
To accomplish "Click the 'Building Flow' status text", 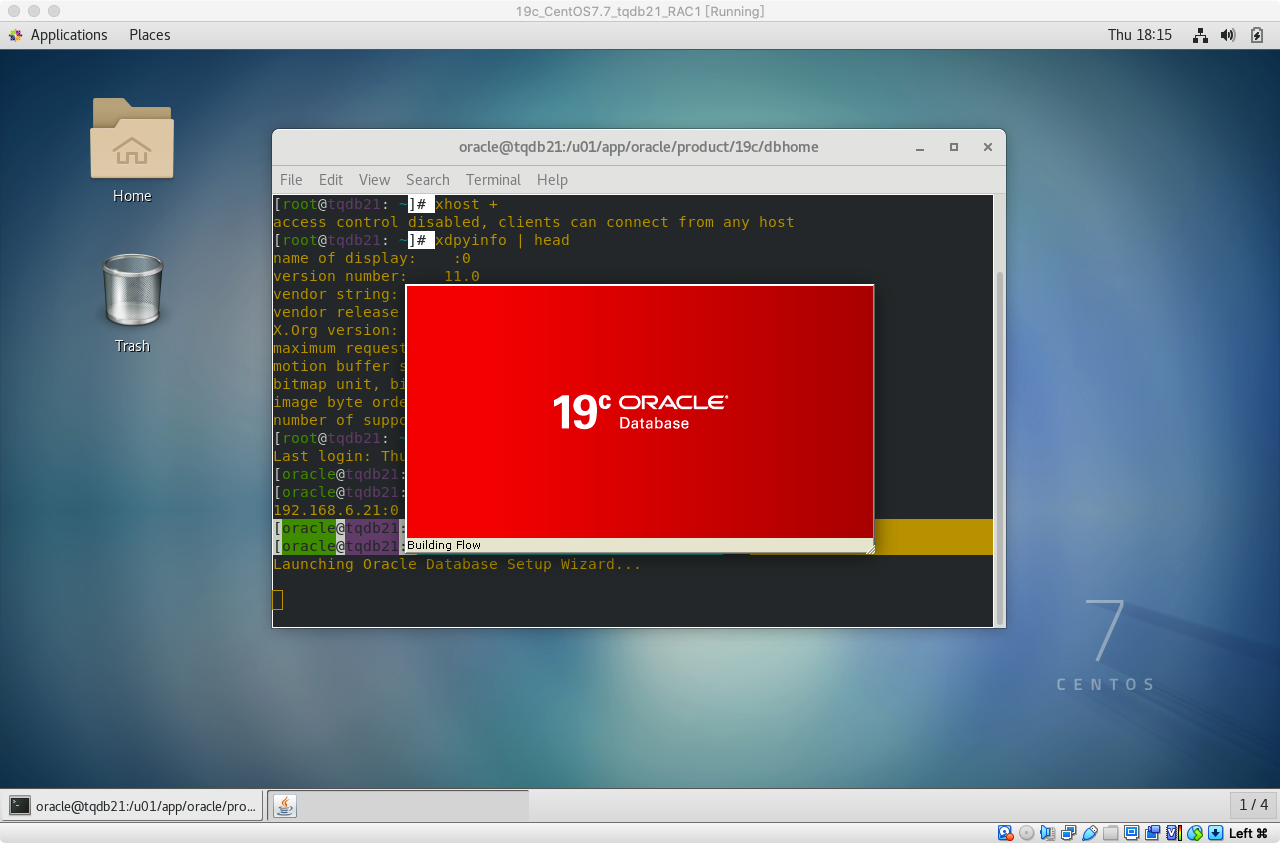I will (x=444, y=545).
